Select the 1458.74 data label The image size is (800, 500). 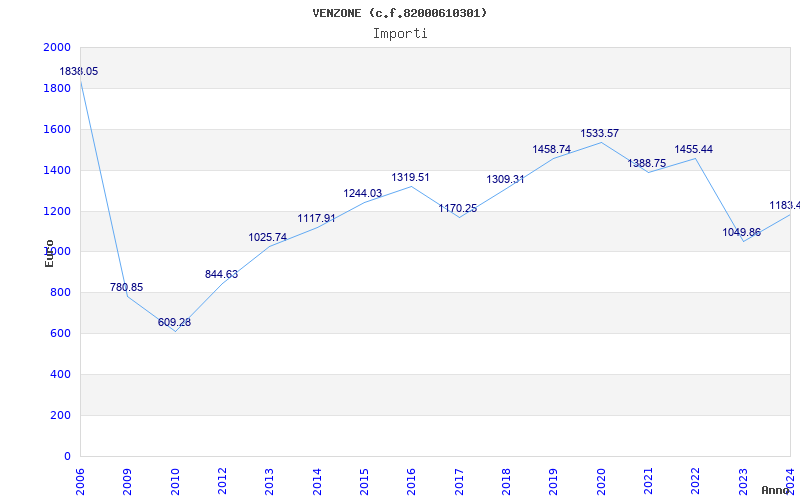coord(552,149)
